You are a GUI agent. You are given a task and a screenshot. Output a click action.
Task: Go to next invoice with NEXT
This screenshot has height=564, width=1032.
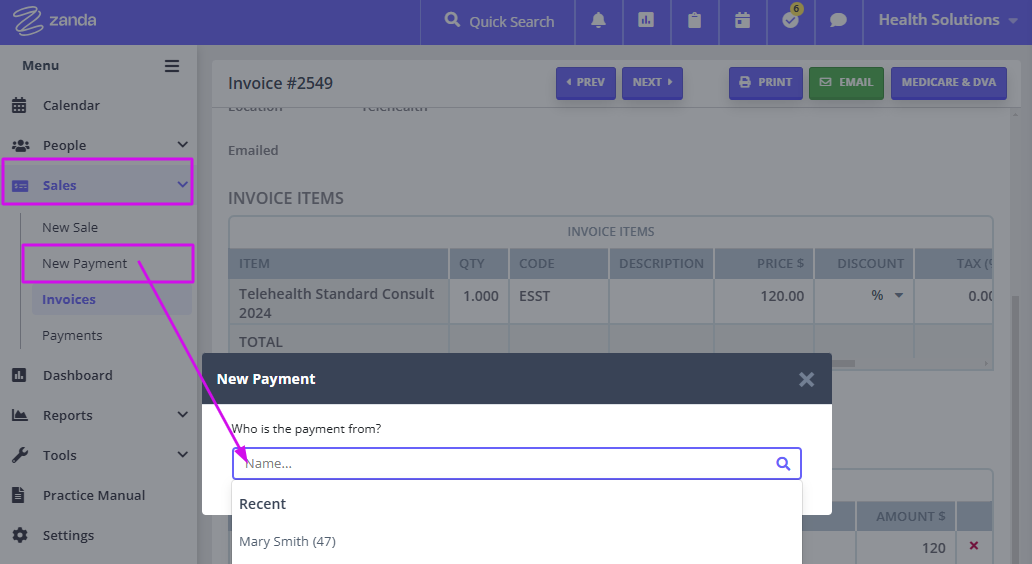(x=652, y=83)
